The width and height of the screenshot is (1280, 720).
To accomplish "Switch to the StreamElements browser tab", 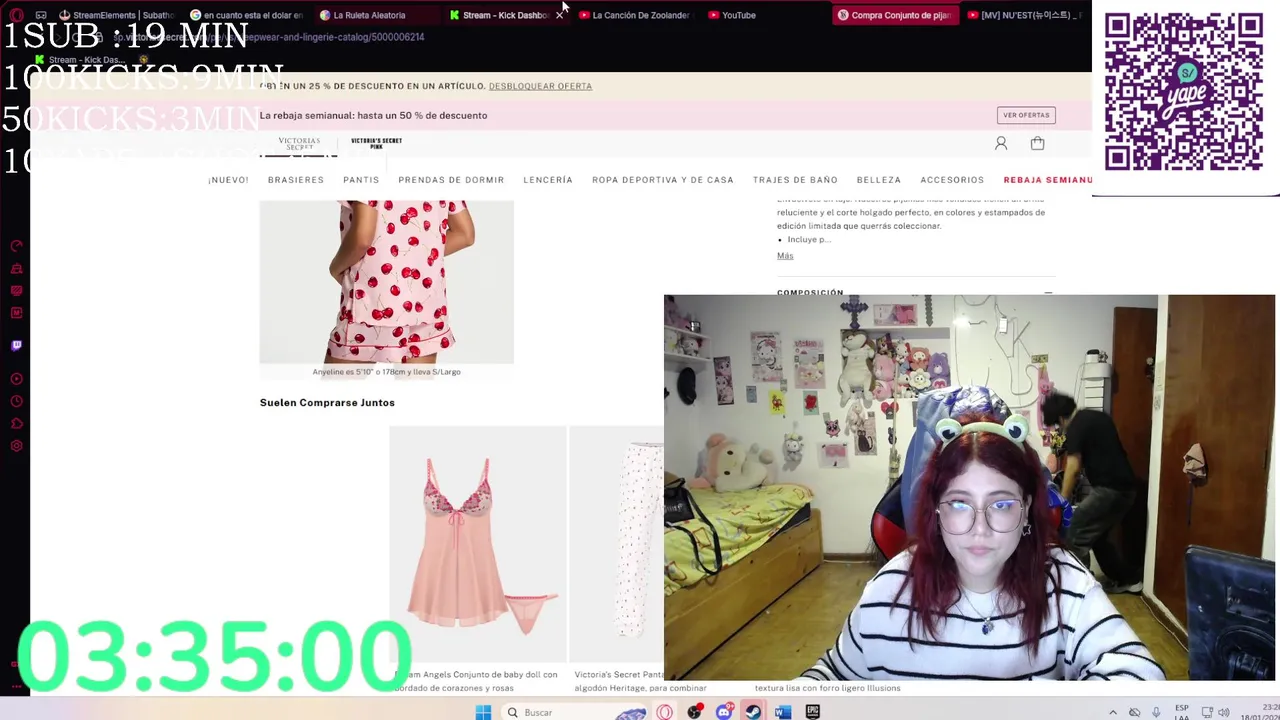I will [116, 15].
